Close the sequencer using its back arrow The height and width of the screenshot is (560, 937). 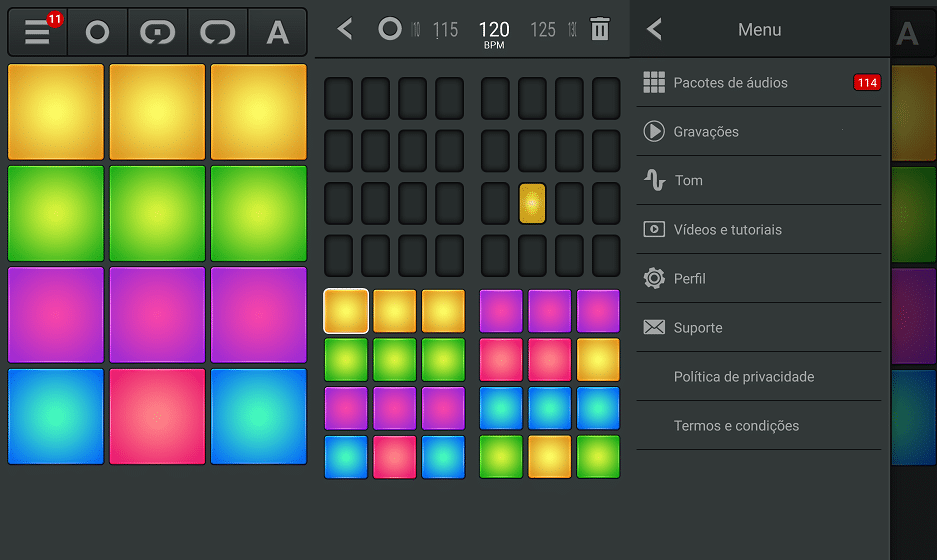click(345, 30)
